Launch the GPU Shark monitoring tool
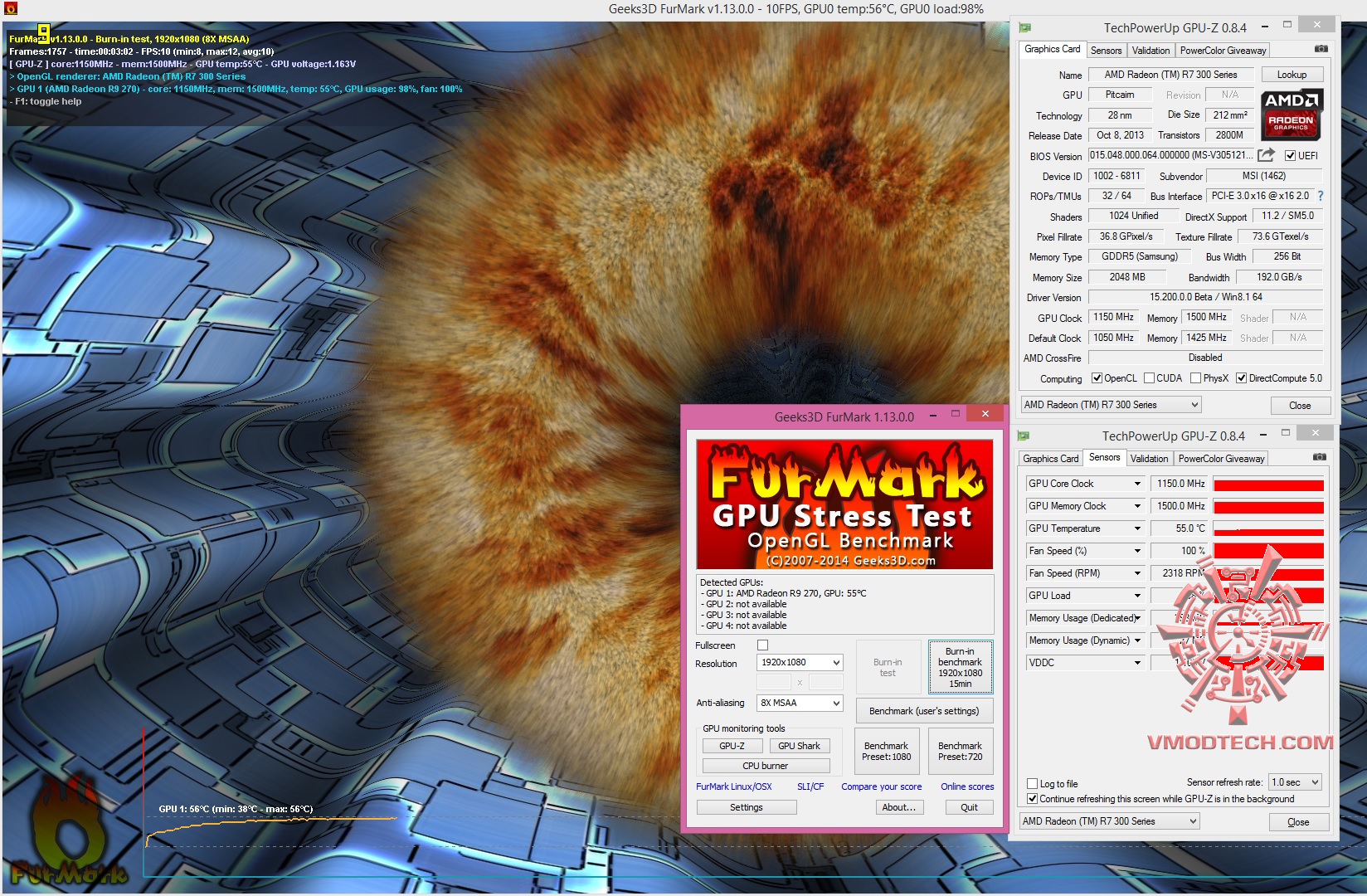This screenshot has width=1367, height=896. click(x=799, y=746)
